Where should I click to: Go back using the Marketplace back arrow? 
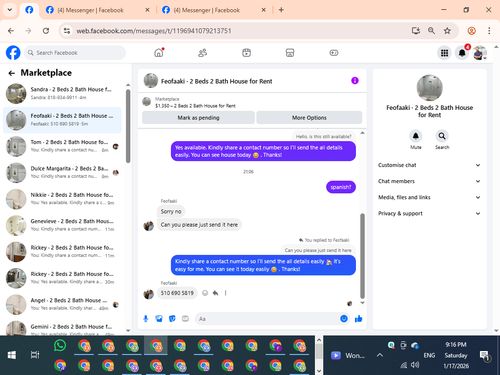coord(12,73)
